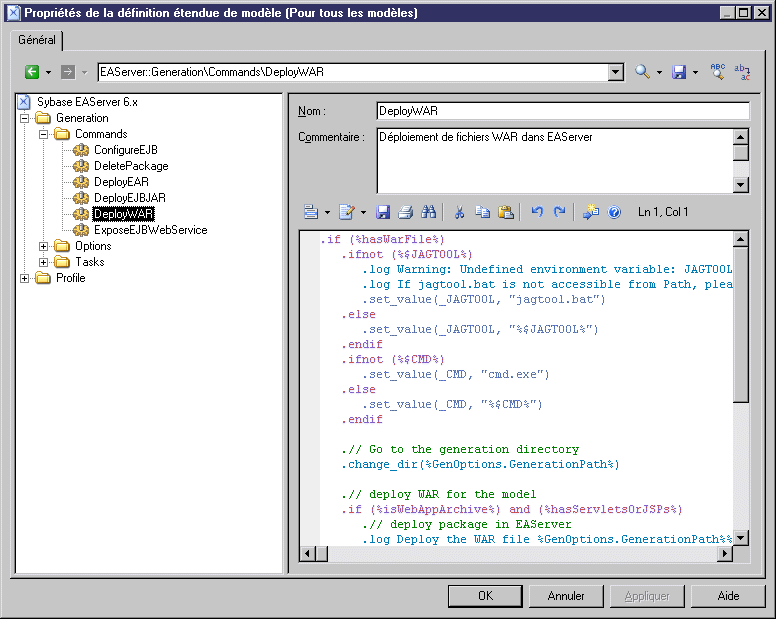Open the editor menu dropdown arrow

coord(327,212)
